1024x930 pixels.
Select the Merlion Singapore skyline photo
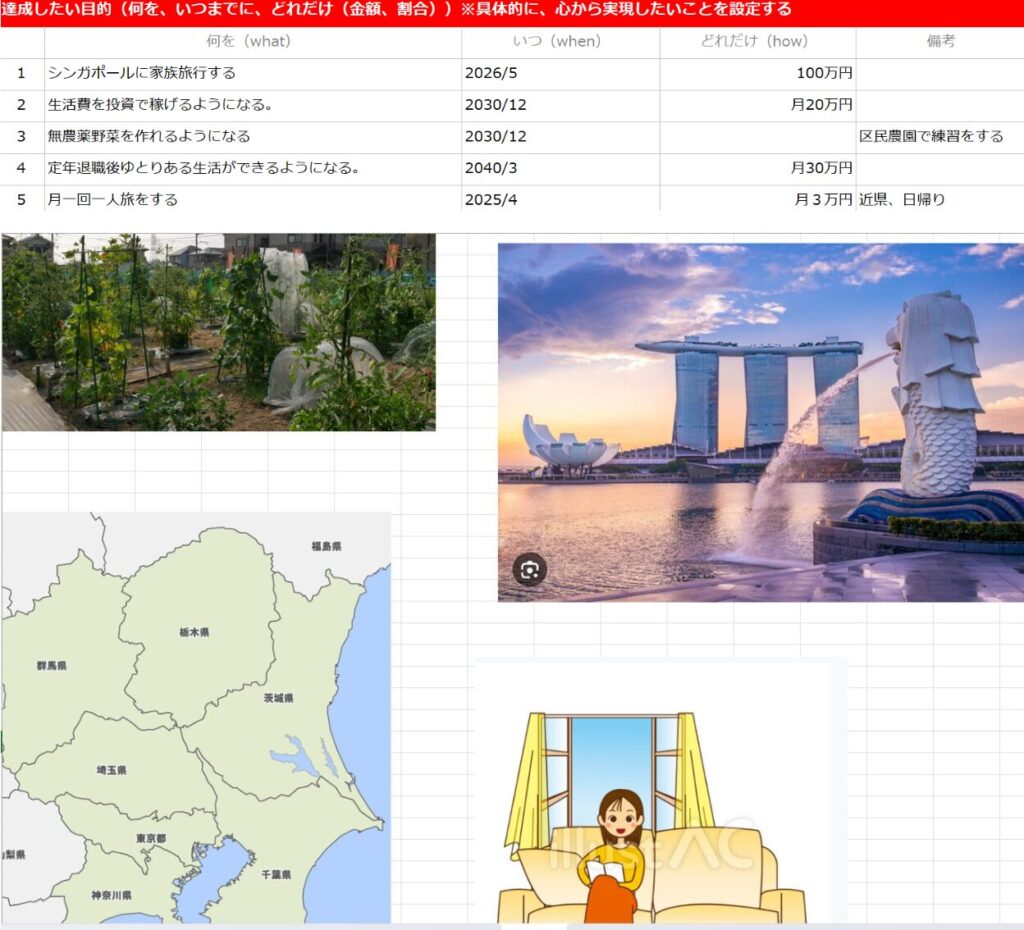pyautogui.click(x=760, y=420)
